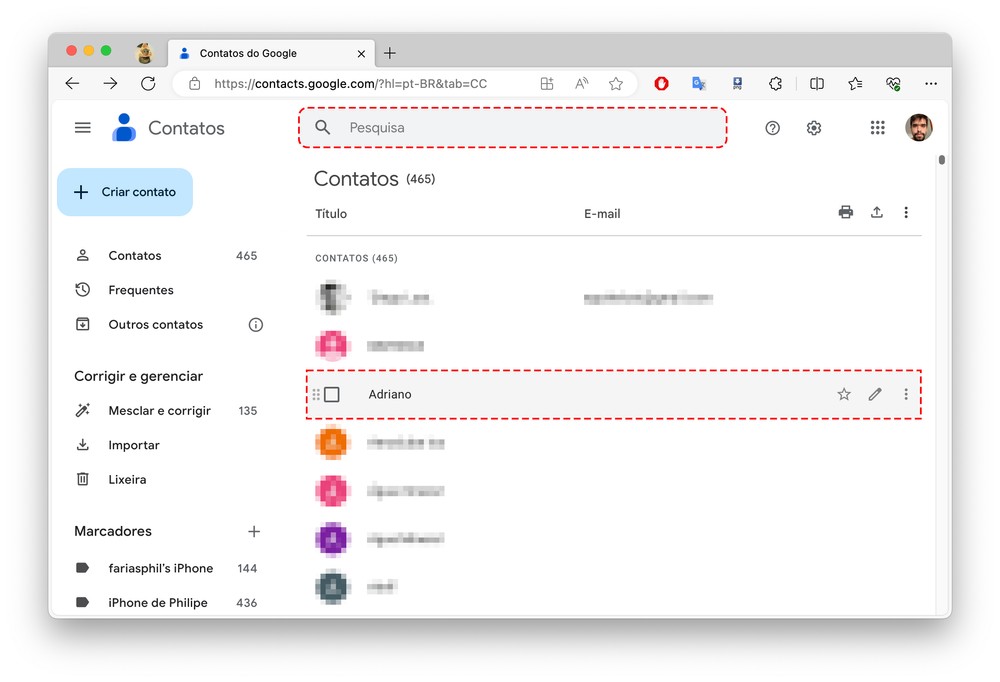Show info about Outros contatos
Viewport: 1000px width, 682px height.
[256, 325]
